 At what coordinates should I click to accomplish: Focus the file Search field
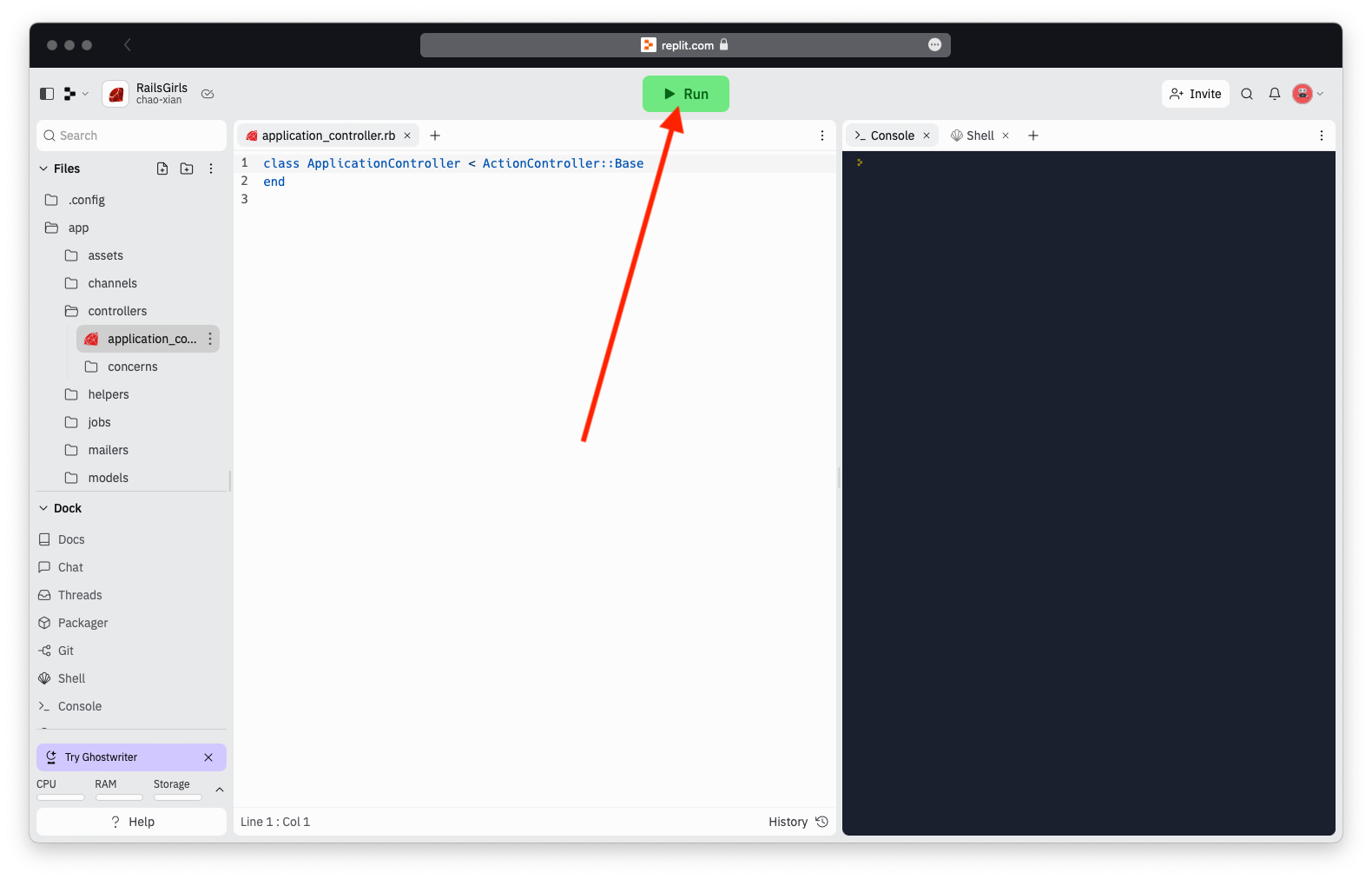click(131, 135)
